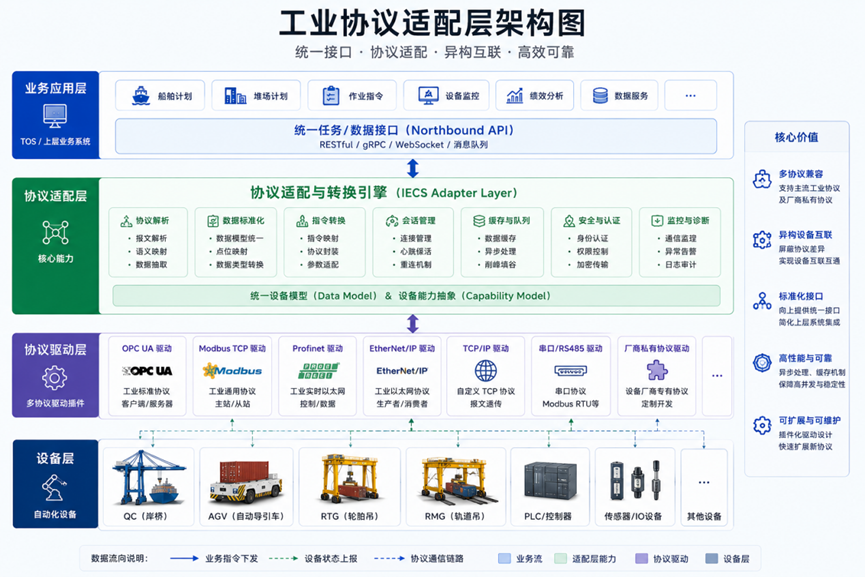Click the legend label 设备状态上报
This screenshot has height=577, width=865.
[331, 558]
